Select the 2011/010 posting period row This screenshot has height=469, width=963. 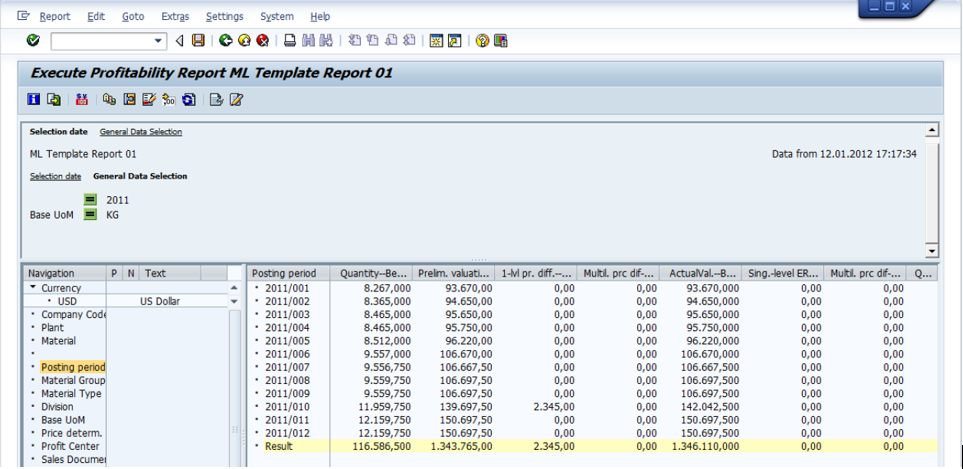(x=287, y=406)
